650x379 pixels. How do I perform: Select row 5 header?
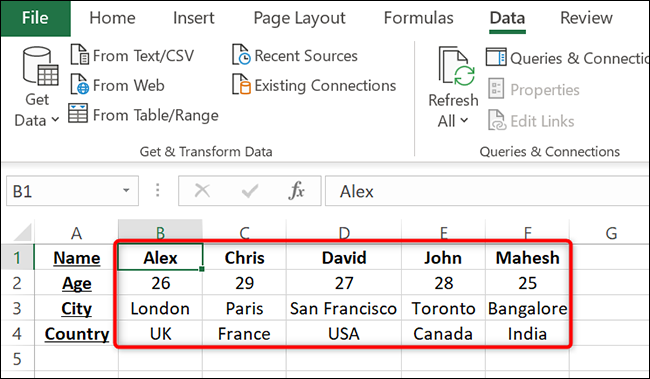[x=17, y=358]
